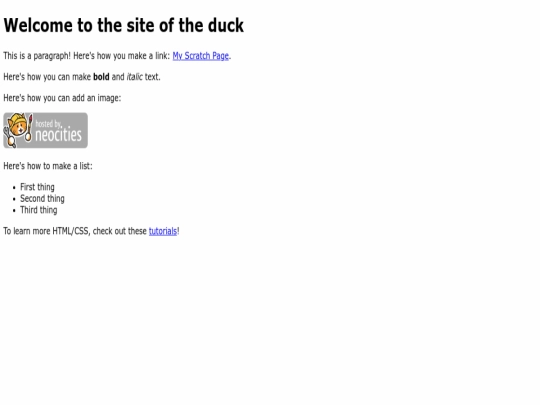Viewport: 540px width, 405px height.
Task: Select the "First thing" list item
Action: (x=37, y=187)
